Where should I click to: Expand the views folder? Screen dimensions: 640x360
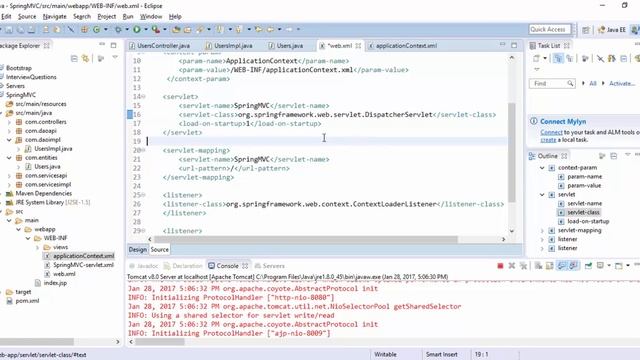38,247
